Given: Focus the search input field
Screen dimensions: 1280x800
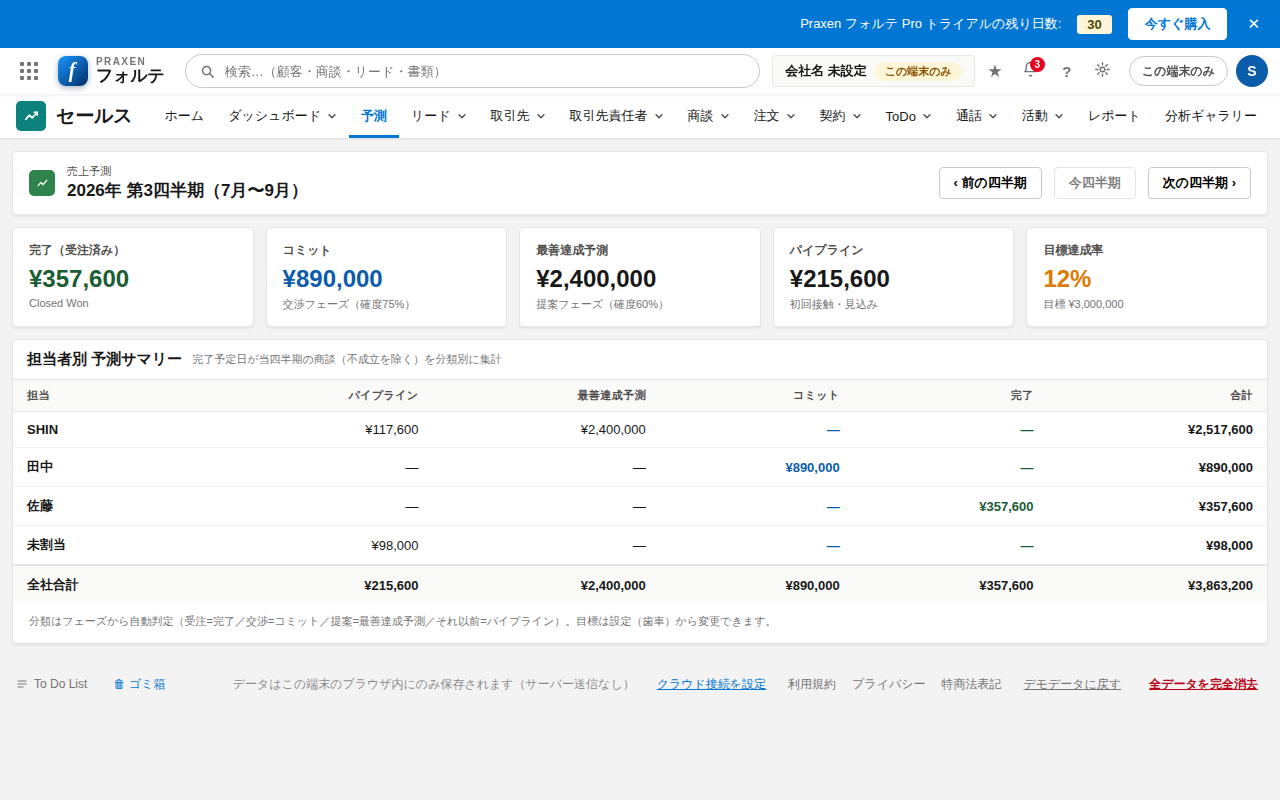Looking at the screenshot, I should pos(472,71).
